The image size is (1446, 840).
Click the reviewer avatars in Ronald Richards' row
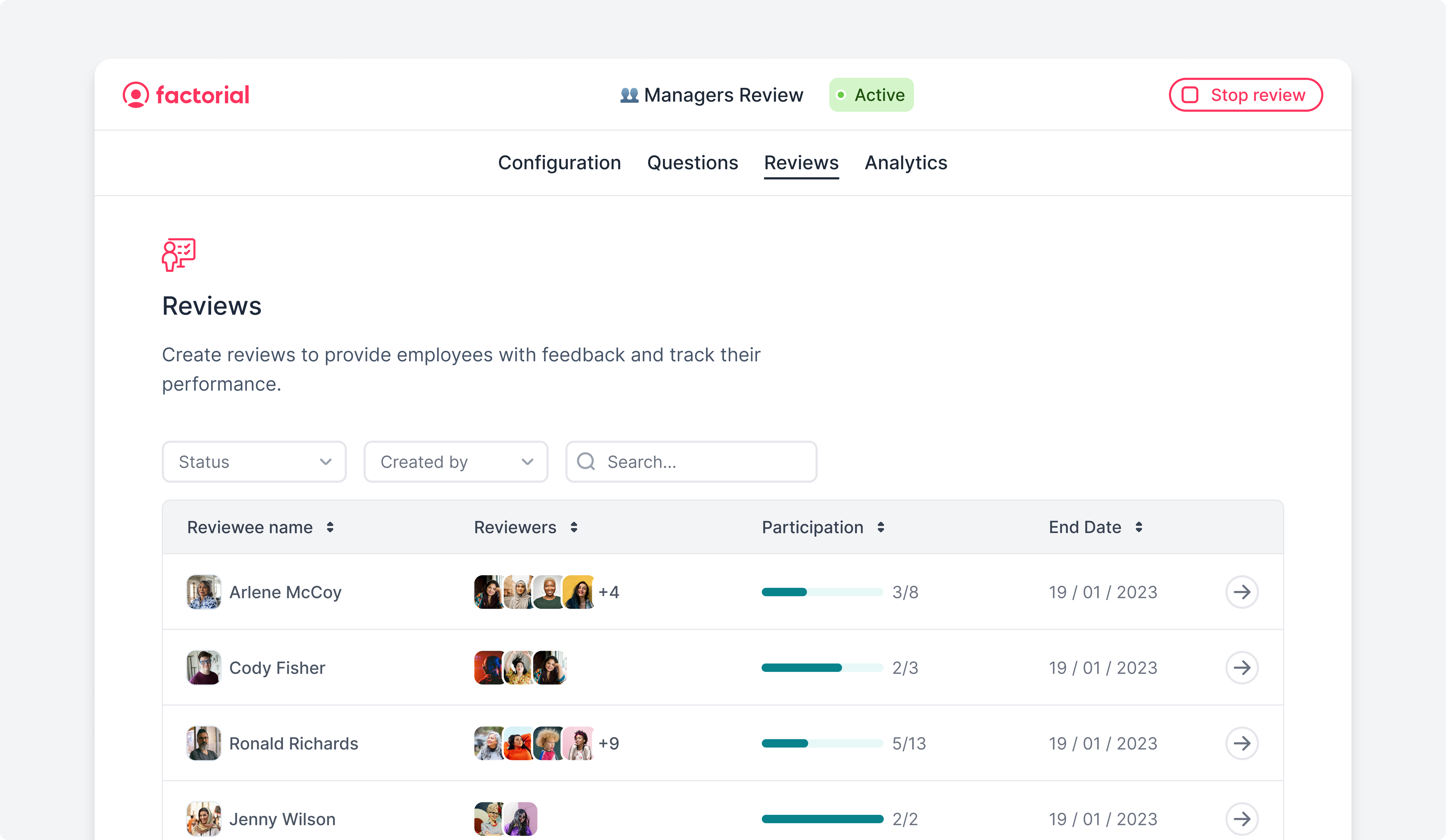click(x=534, y=743)
